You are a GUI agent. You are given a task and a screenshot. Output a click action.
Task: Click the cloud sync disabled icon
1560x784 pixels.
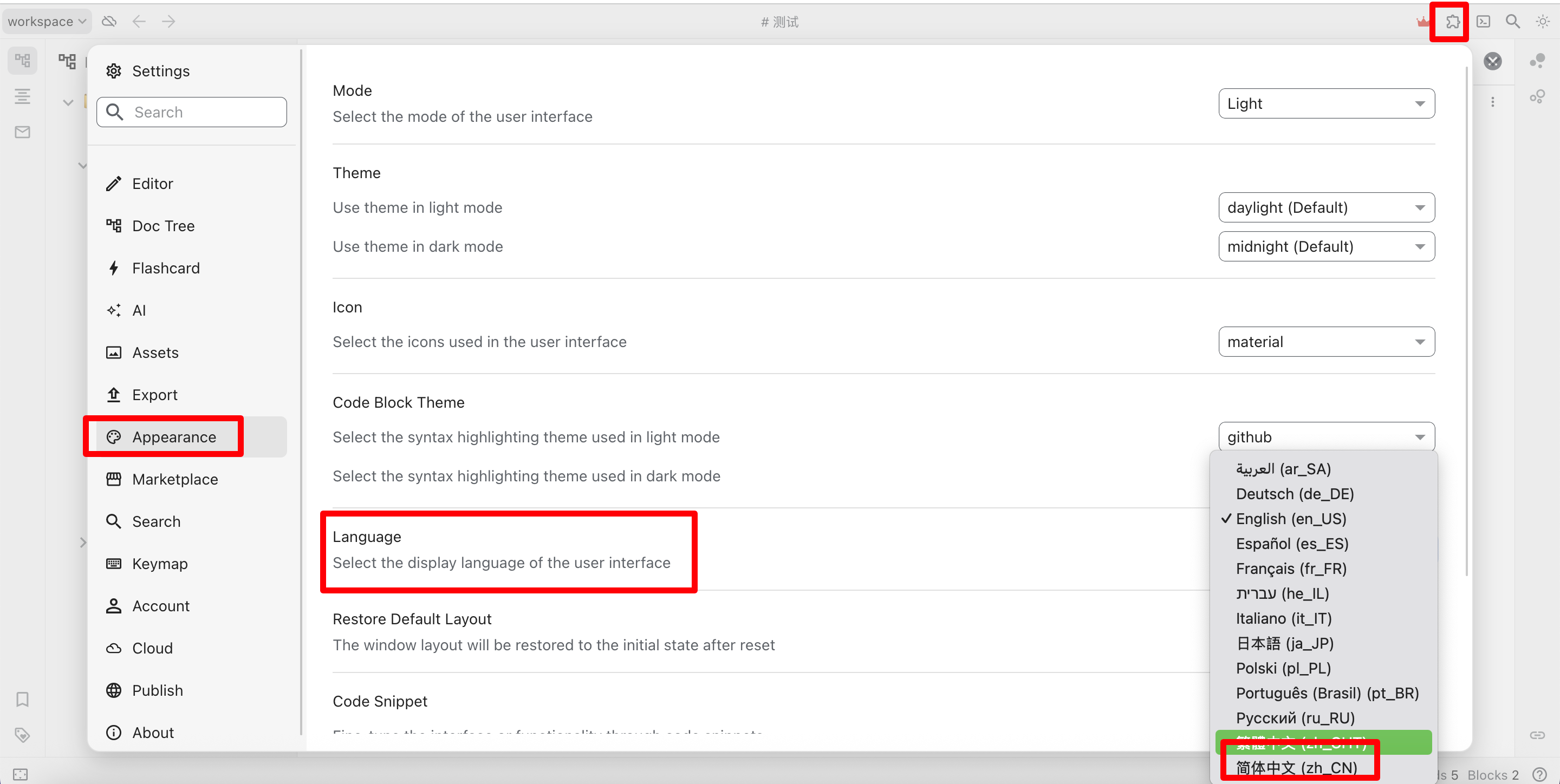[109, 22]
